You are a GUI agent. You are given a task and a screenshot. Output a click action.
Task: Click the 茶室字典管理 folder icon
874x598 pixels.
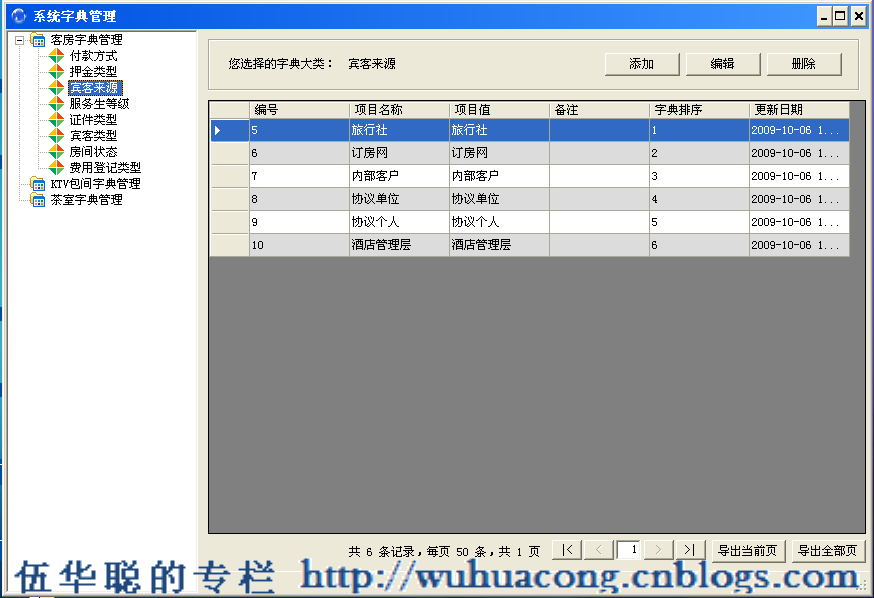(x=37, y=200)
